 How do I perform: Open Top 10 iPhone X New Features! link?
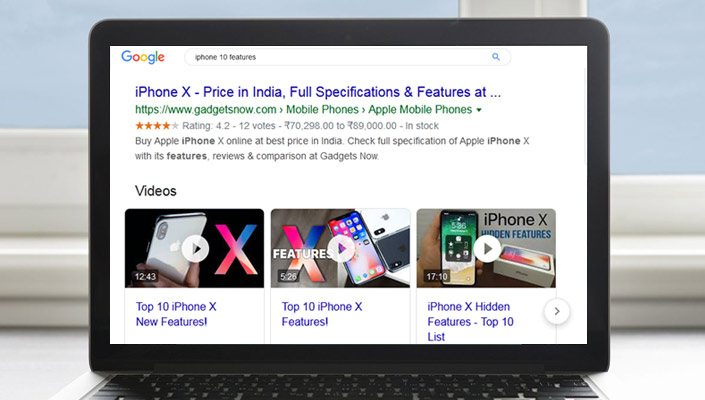pyautogui.click(x=176, y=314)
